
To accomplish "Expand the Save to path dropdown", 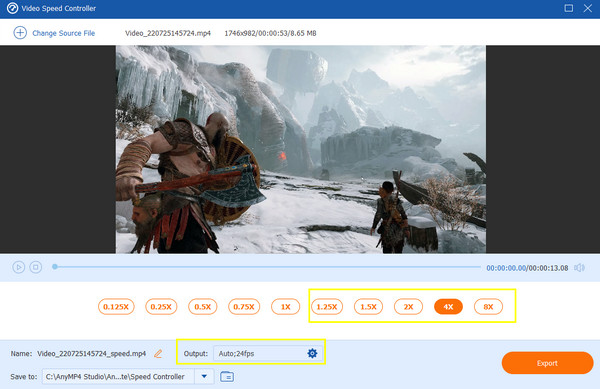I will (204, 376).
